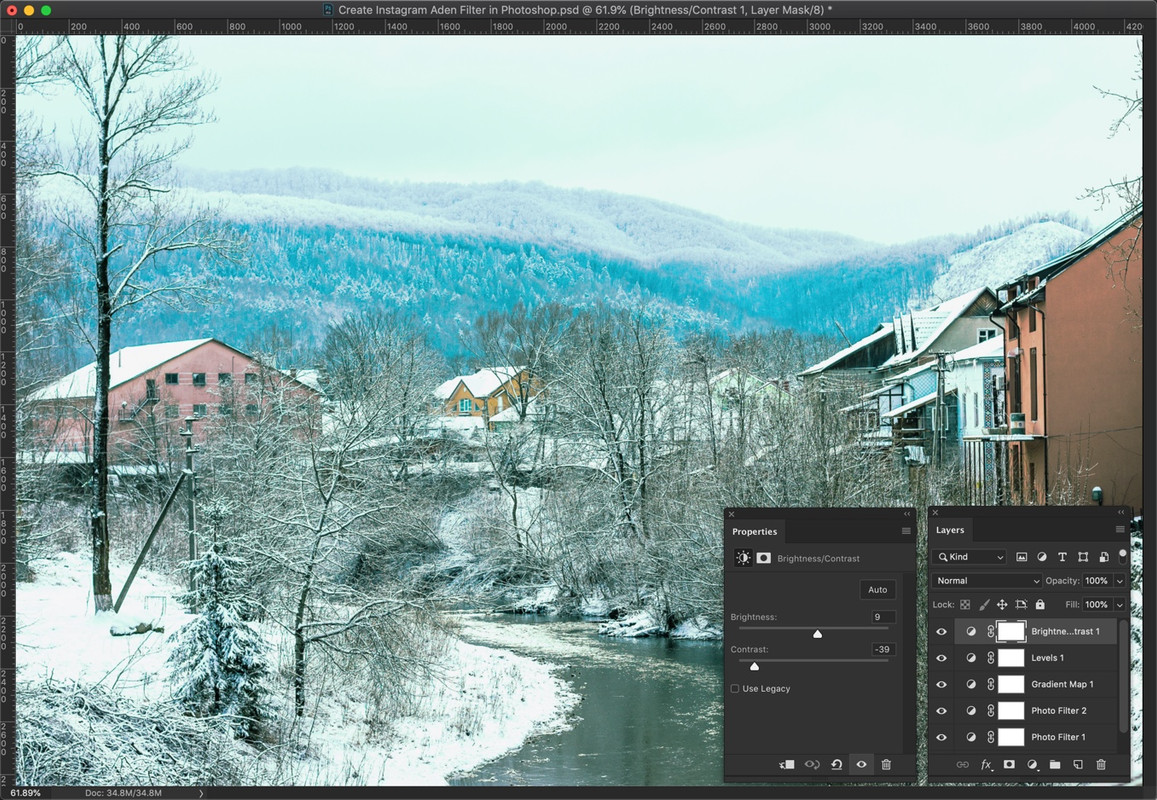
Task: Filter layers by smart objects icon
Action: [x=1104, y=557]
